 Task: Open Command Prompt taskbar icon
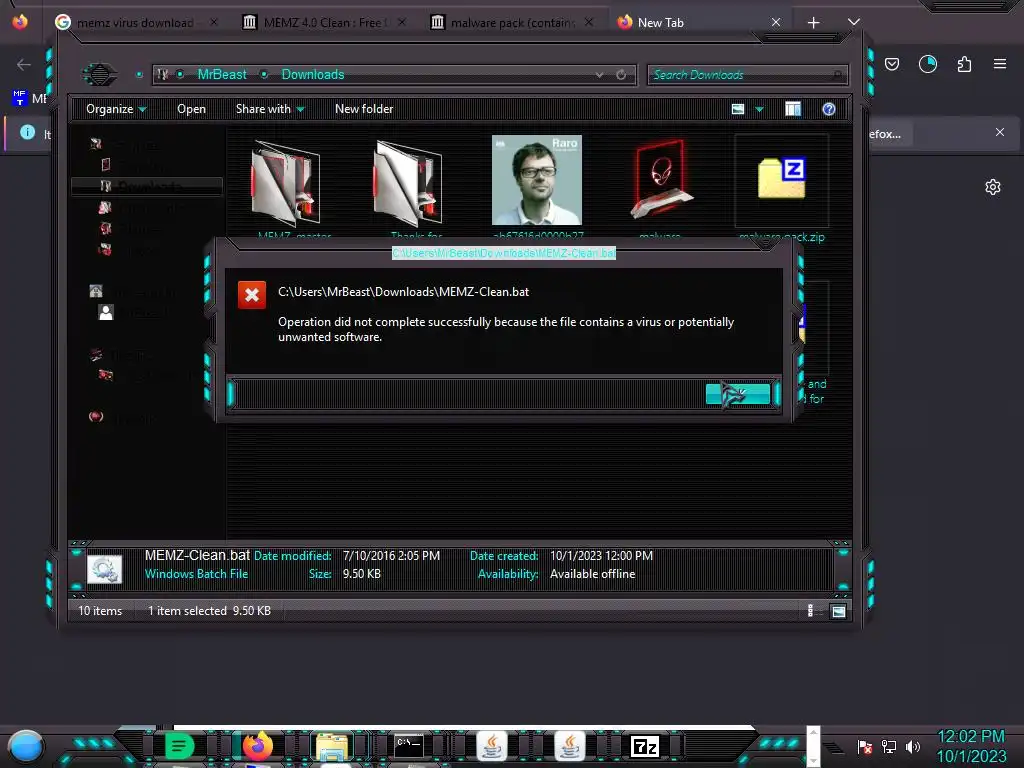pyautogui.click(x=409, y=745)
